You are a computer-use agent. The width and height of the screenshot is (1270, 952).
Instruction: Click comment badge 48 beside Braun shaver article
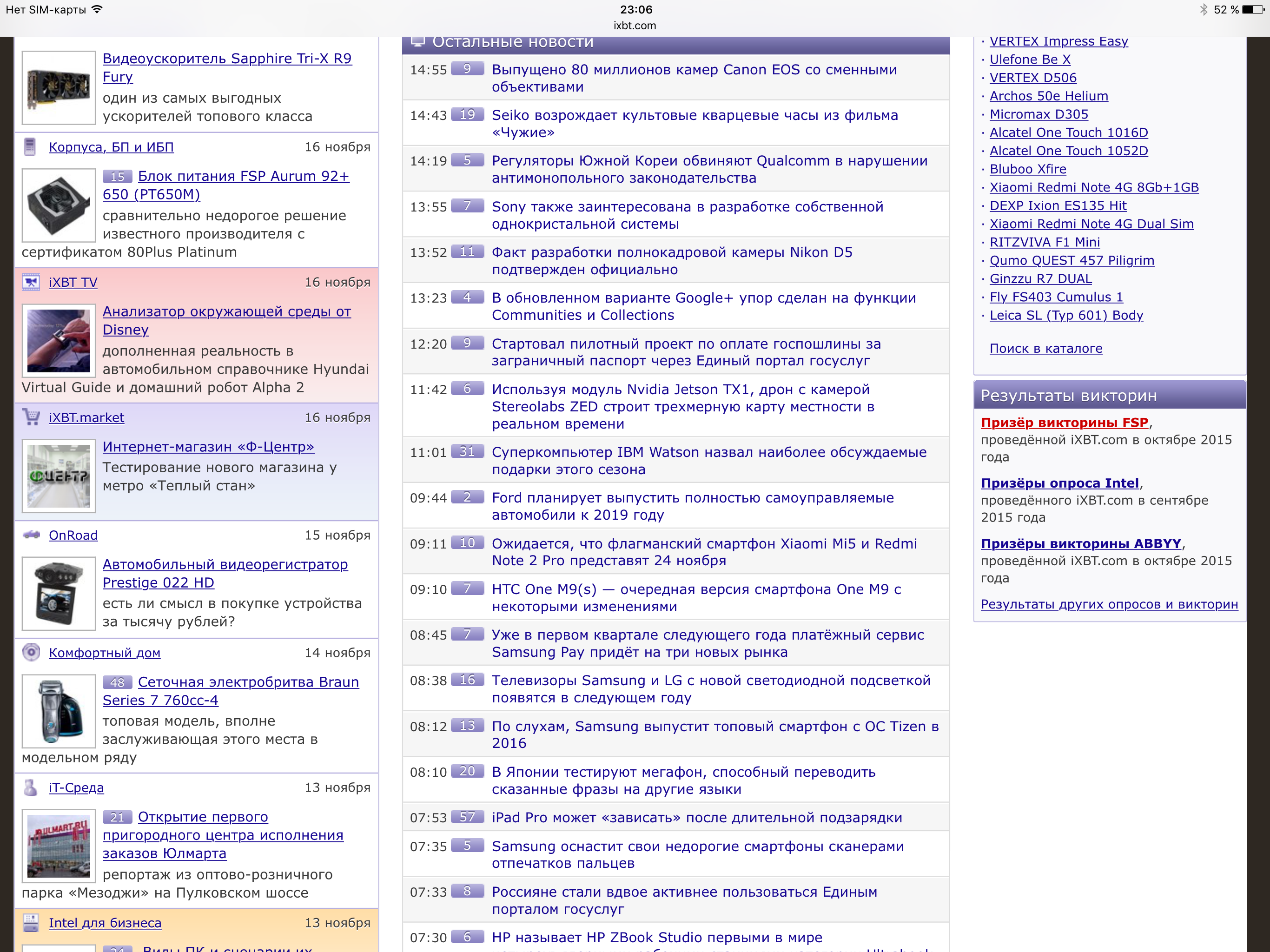(118, 682)
